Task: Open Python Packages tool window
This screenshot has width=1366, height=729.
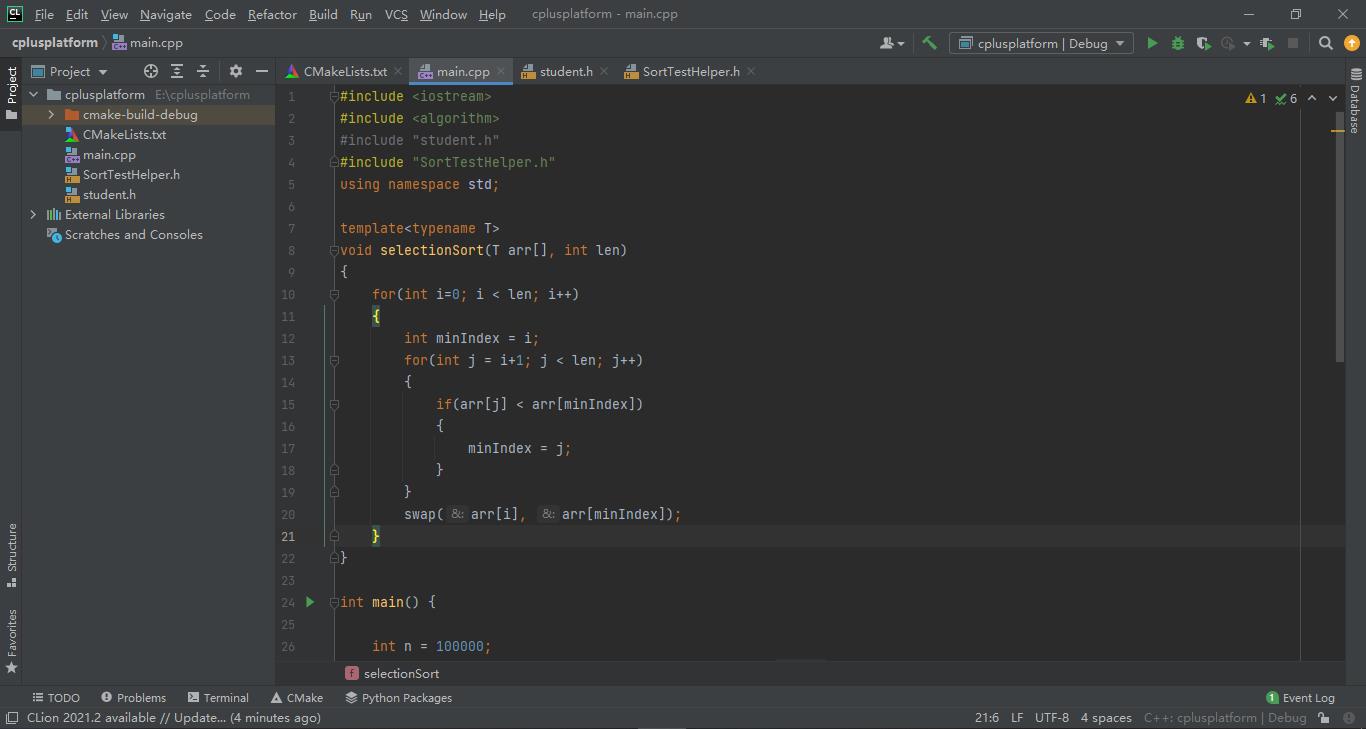Action: (398, 698)
